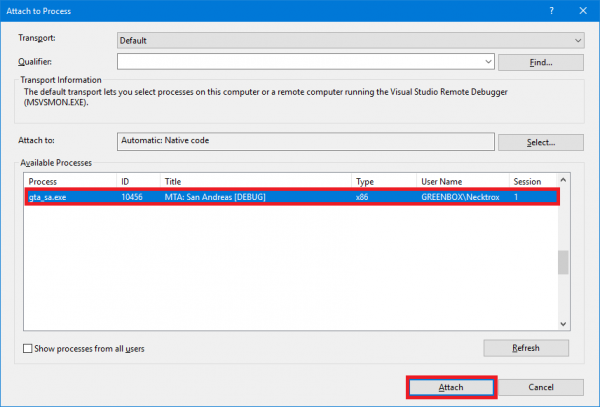Click inside the Qualifier text field
The width and height of the screenshot is (600, 407).
click(300, 62)
